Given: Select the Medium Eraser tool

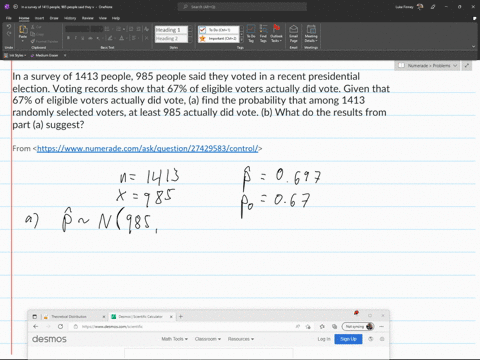Looking at the screenshot, I should click(44, 55).
